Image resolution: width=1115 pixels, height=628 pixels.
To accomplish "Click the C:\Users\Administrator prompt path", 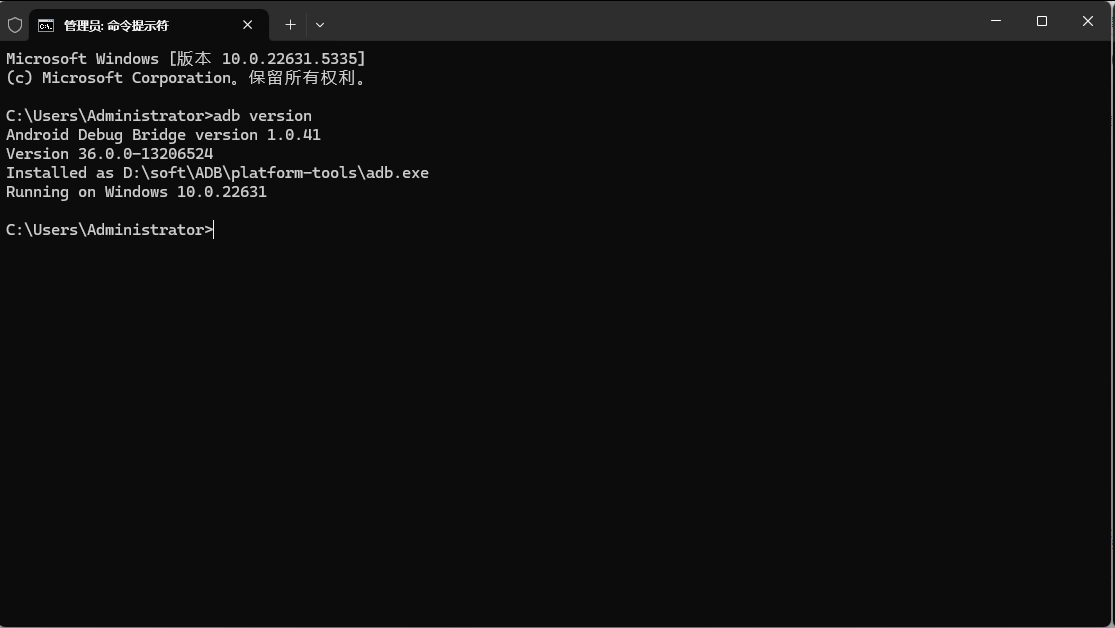I will click(x=105, y=229).
